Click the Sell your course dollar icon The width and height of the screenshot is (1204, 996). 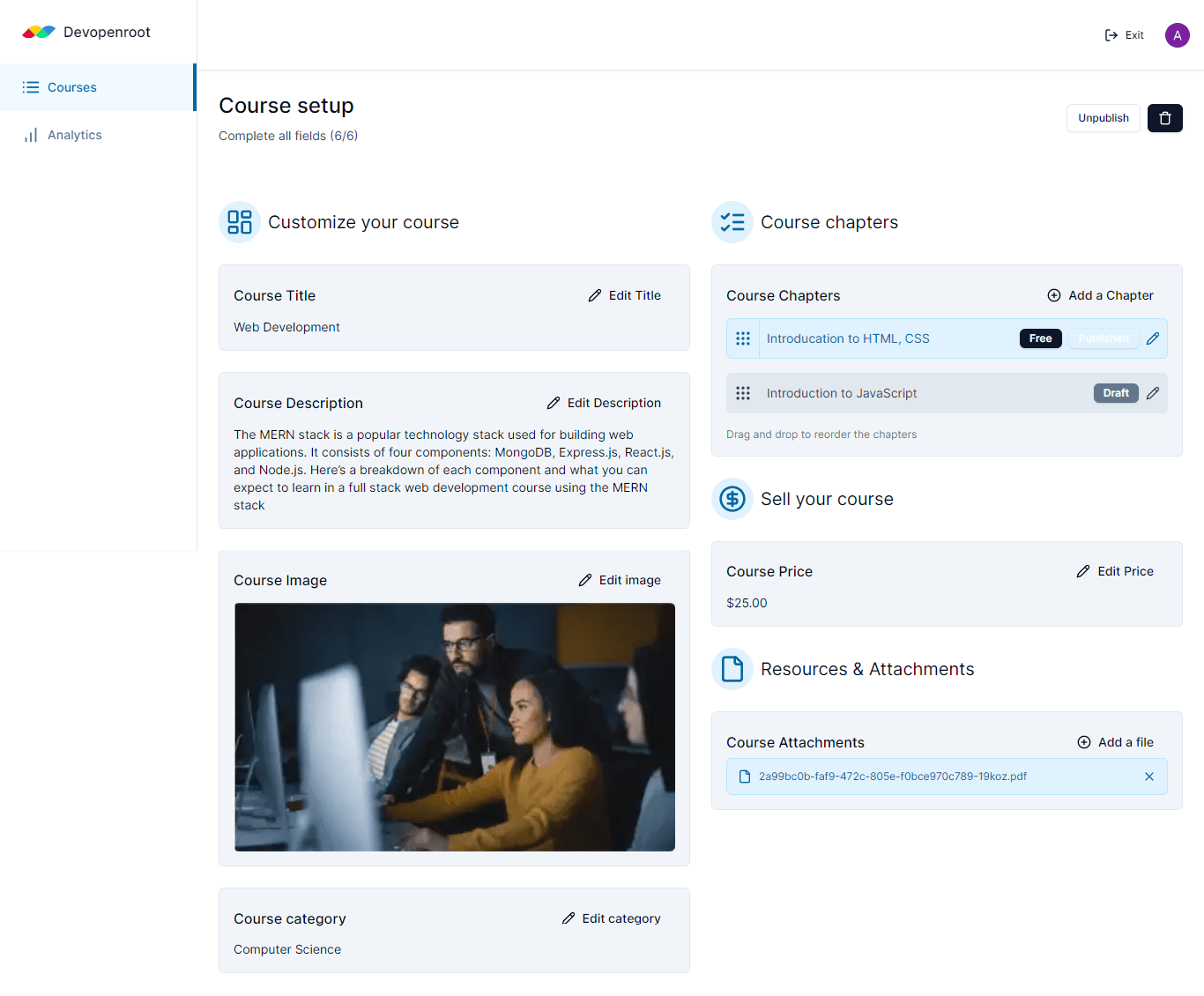(x=732, y=499)
